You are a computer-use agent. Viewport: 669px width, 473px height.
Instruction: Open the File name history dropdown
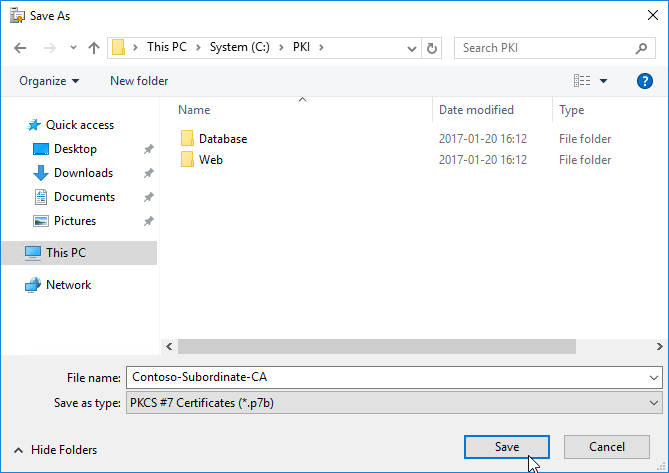click(x=654, y=377)
